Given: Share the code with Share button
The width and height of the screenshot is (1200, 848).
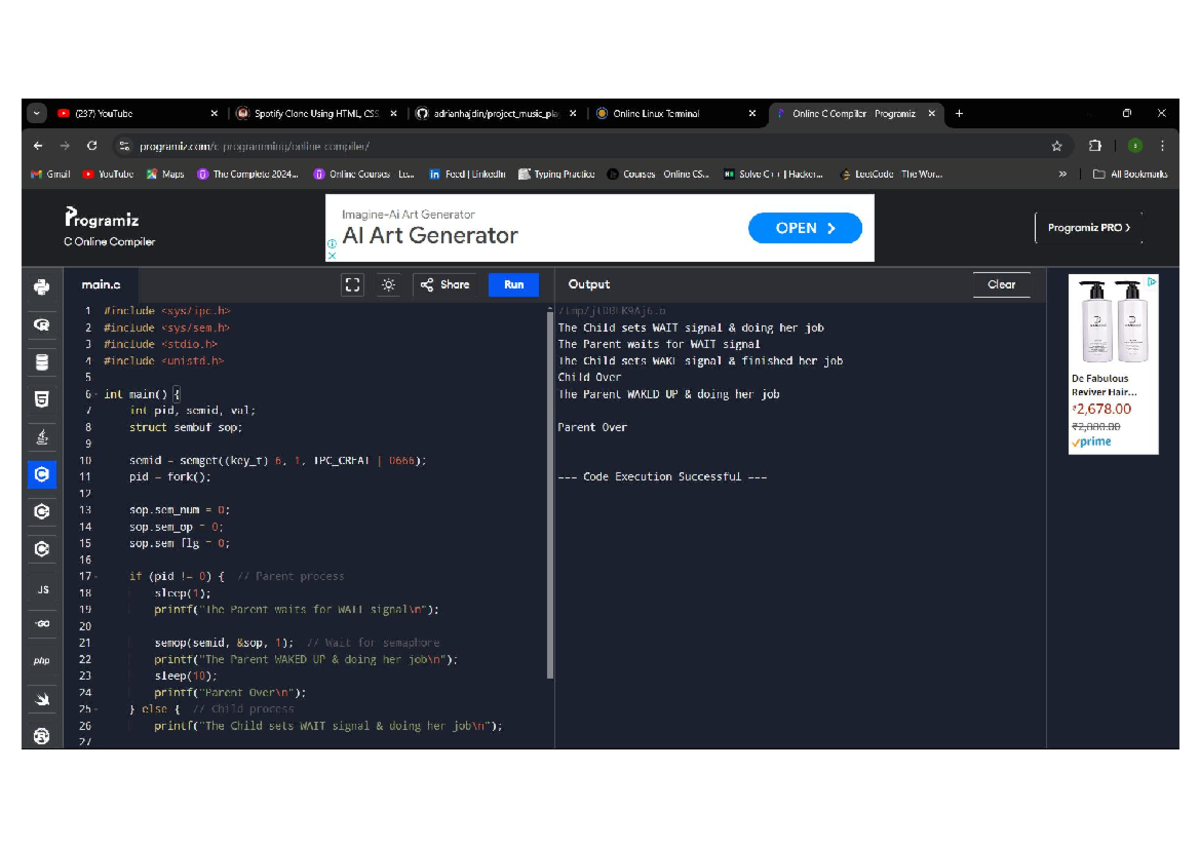Looking at the screenshot, I should (445, 285).
